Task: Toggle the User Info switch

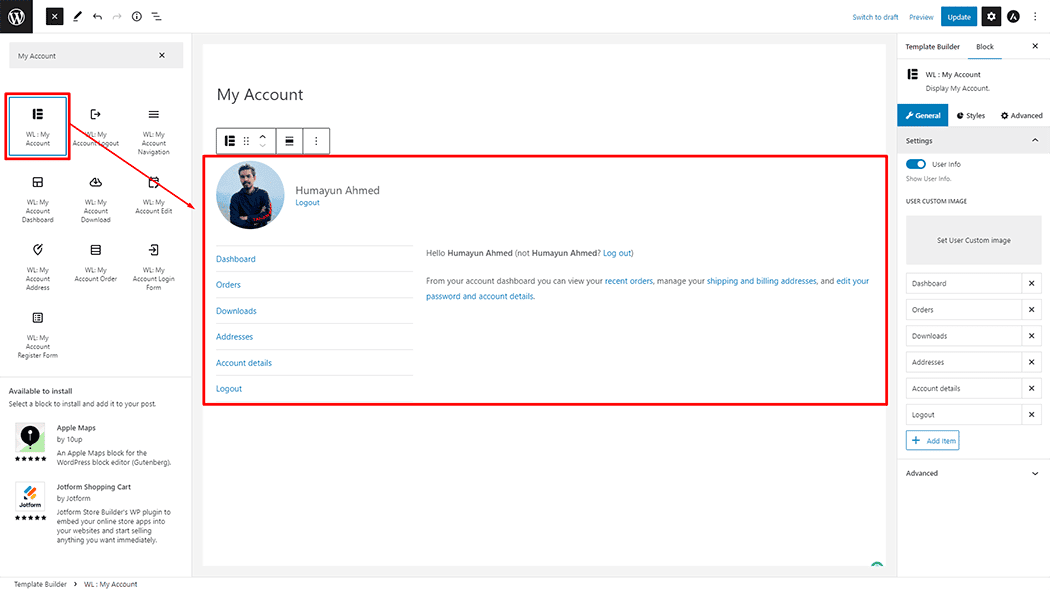Action: tap(916, 164)
